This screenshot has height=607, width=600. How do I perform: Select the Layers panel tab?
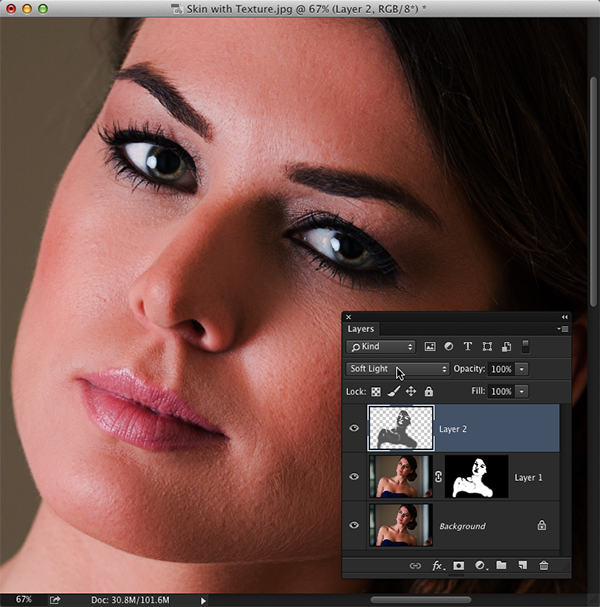point(361,328)
